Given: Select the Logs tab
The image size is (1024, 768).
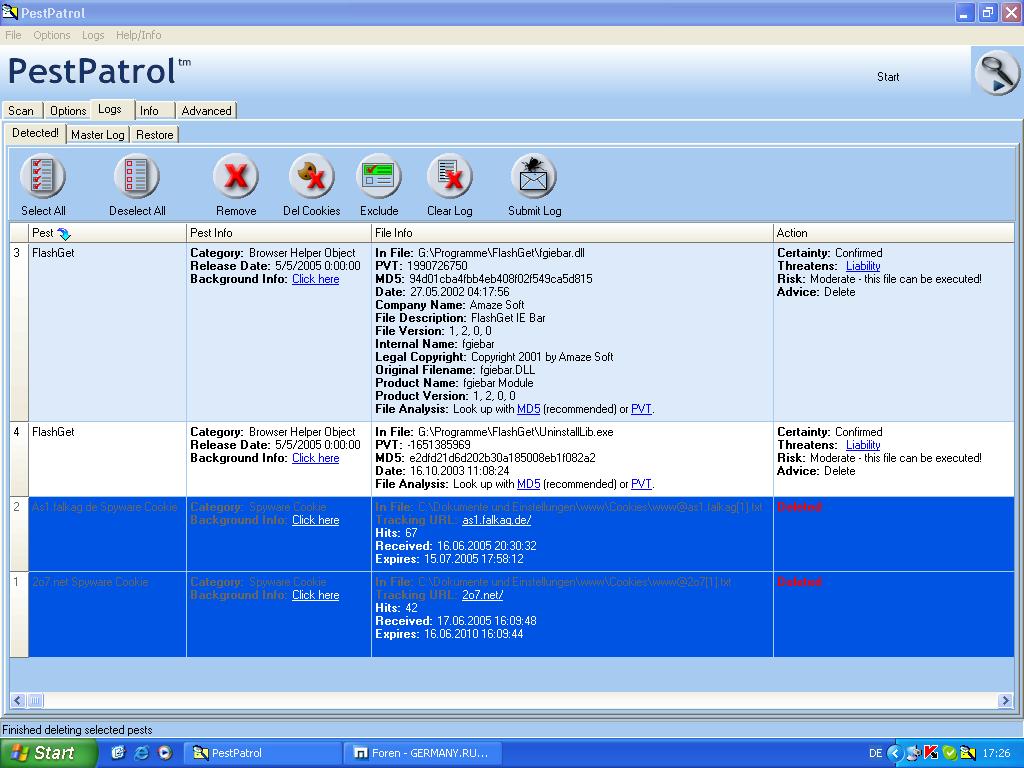Looking at the screenshot, I should [110, 109].
